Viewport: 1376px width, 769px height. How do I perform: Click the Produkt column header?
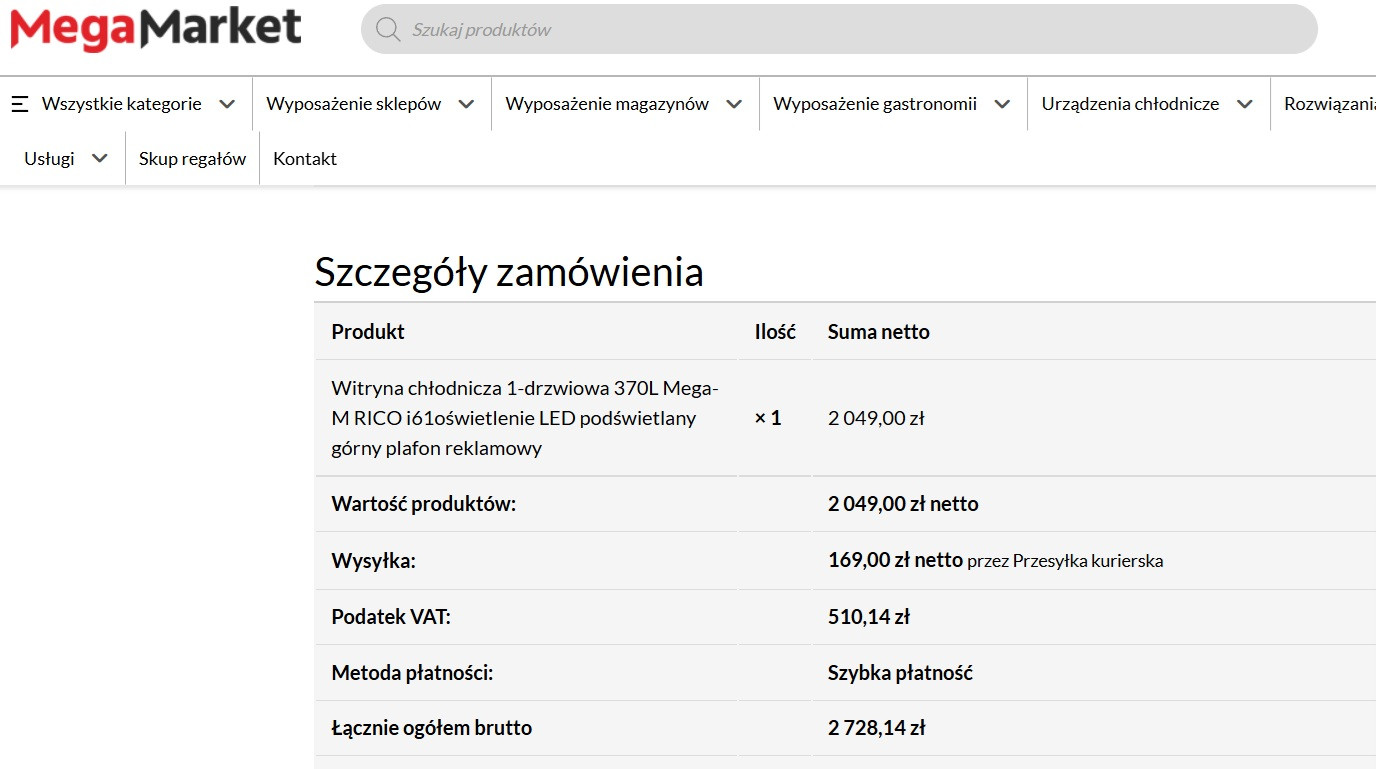pos(368,332)
